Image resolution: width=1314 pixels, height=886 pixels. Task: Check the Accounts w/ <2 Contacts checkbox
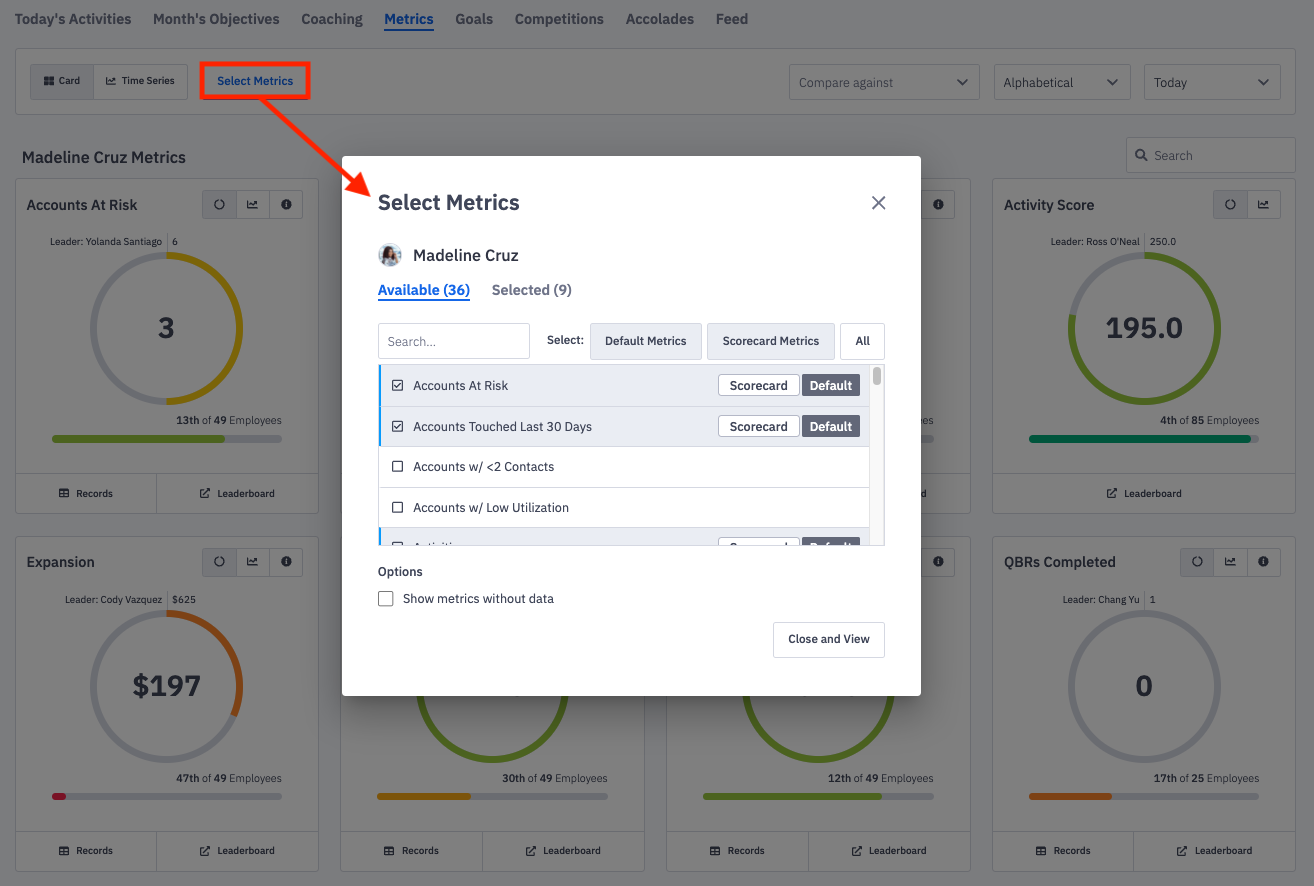[x=397, y=467]
